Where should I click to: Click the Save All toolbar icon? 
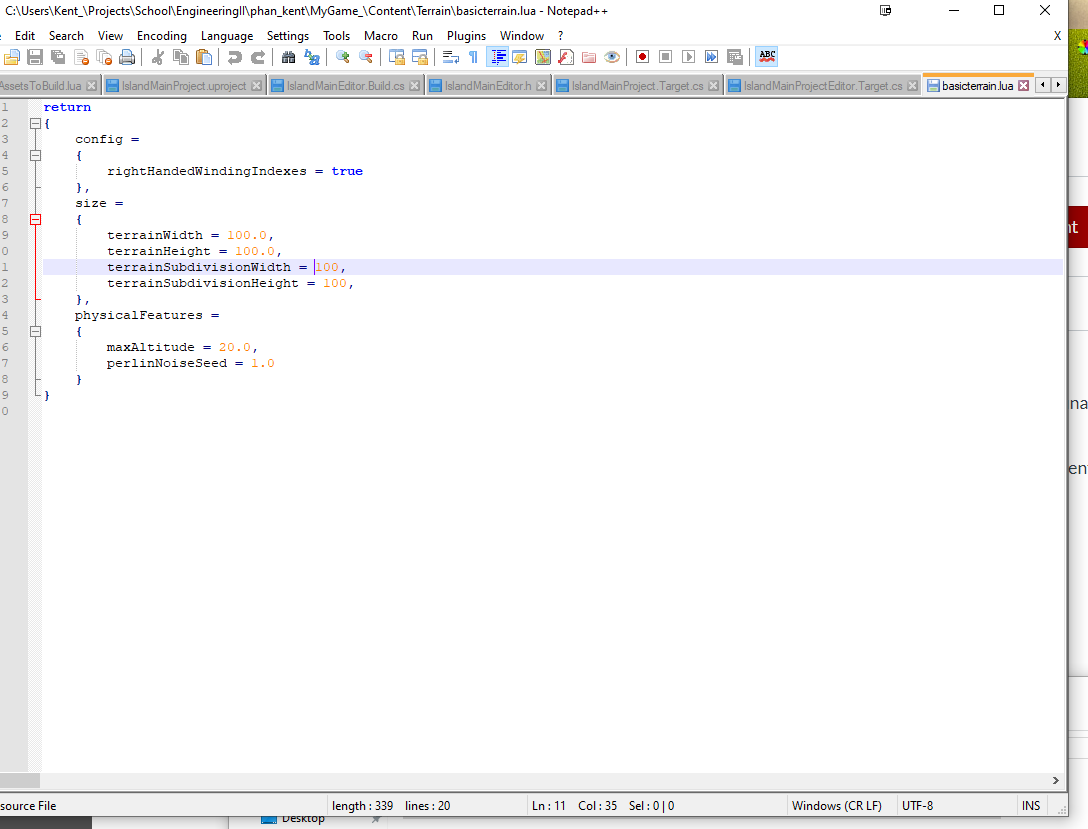tap(58, 57)
